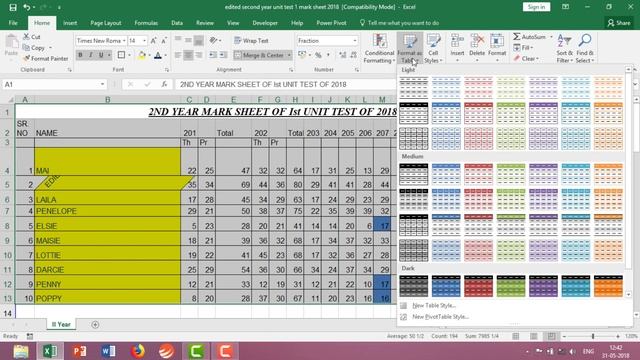The height and width of the screenshot is (360, 640).
Task: Choose New Table Style option
Action: pos(433,305)
